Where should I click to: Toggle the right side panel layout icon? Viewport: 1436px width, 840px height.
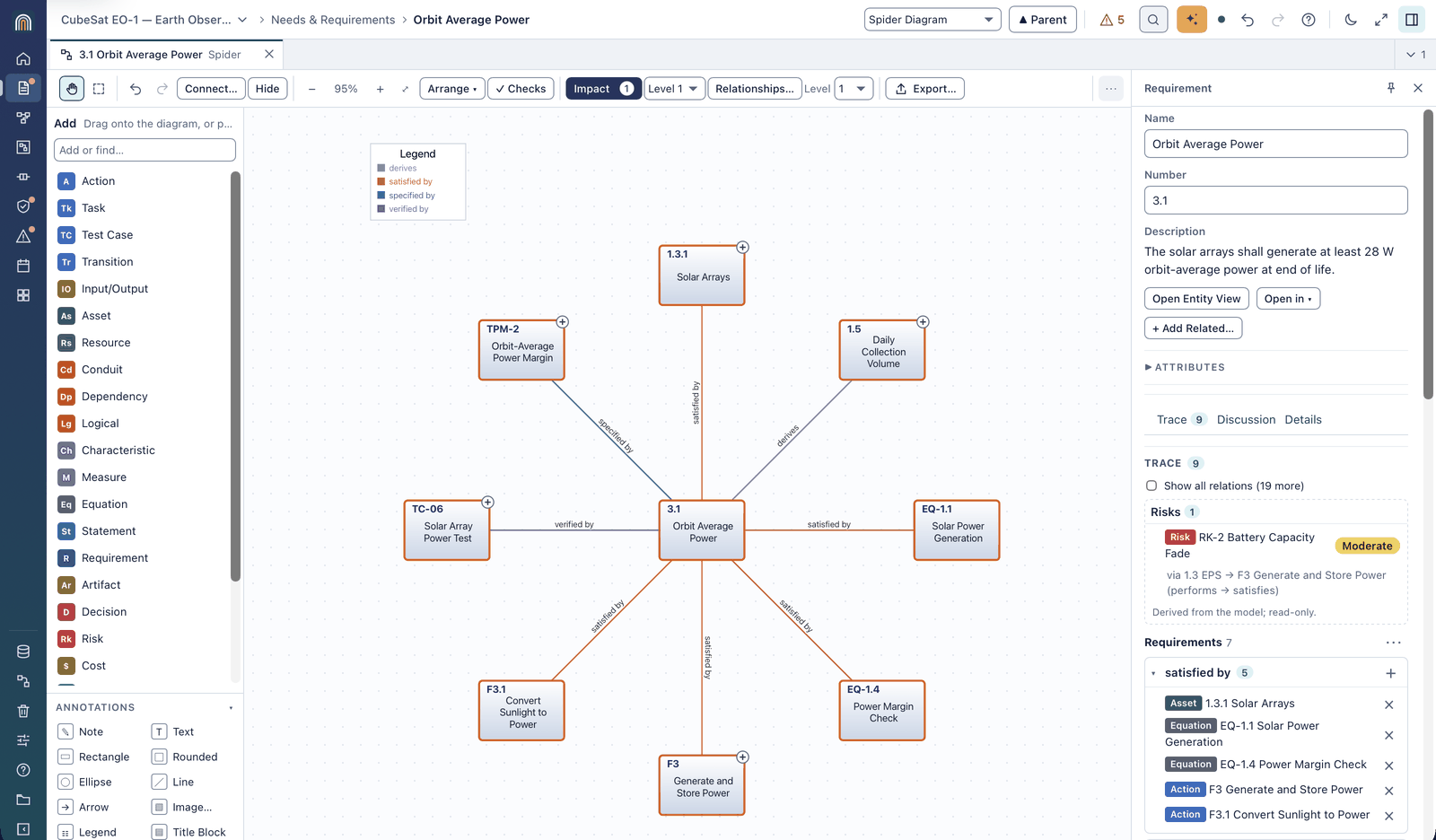(x=1412, y=20)
